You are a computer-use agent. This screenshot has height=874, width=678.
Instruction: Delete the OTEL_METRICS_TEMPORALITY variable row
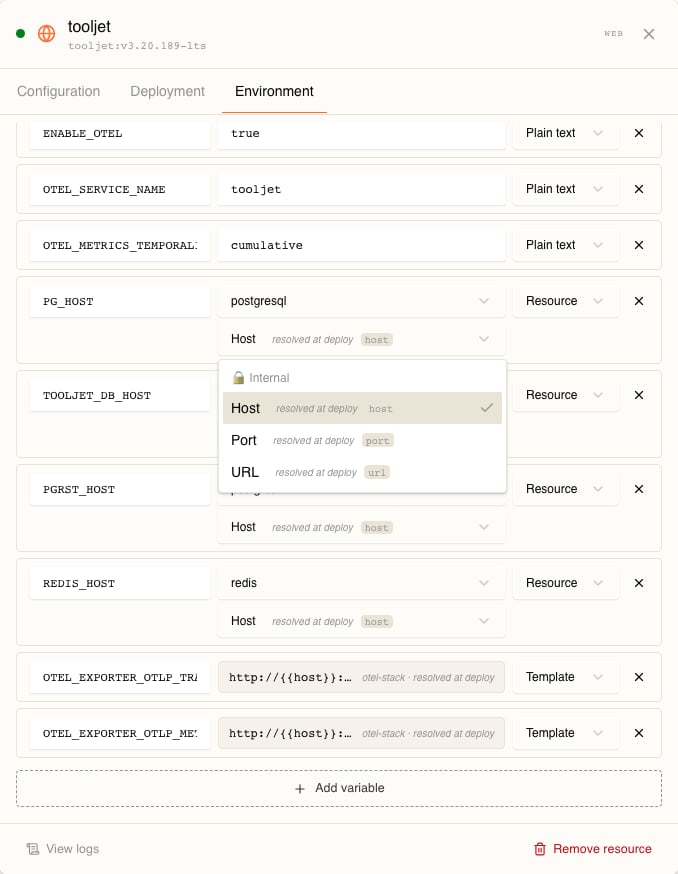pyautogui.click(x=639, y=245)
